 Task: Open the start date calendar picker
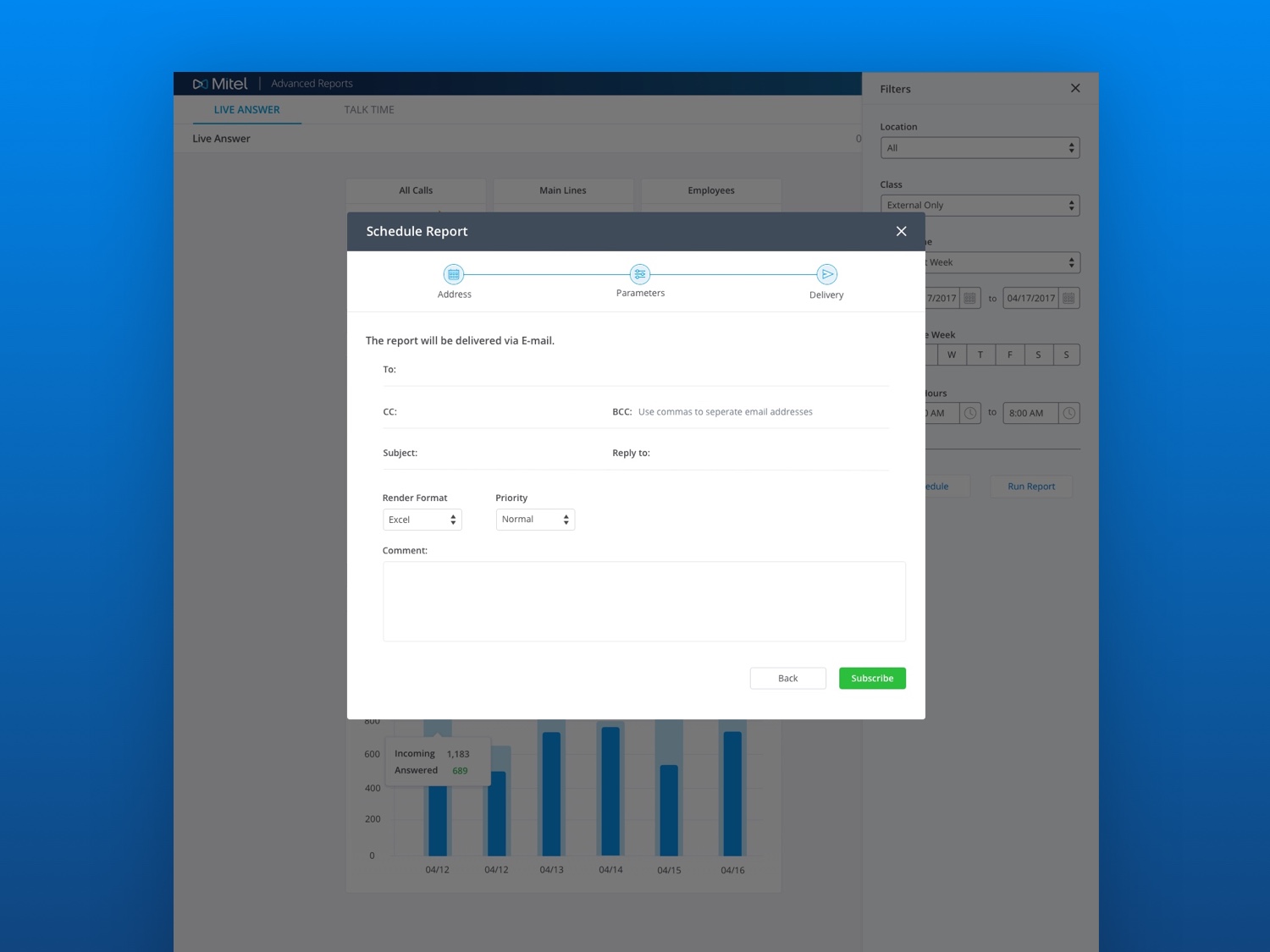click(x=970, y=298)
